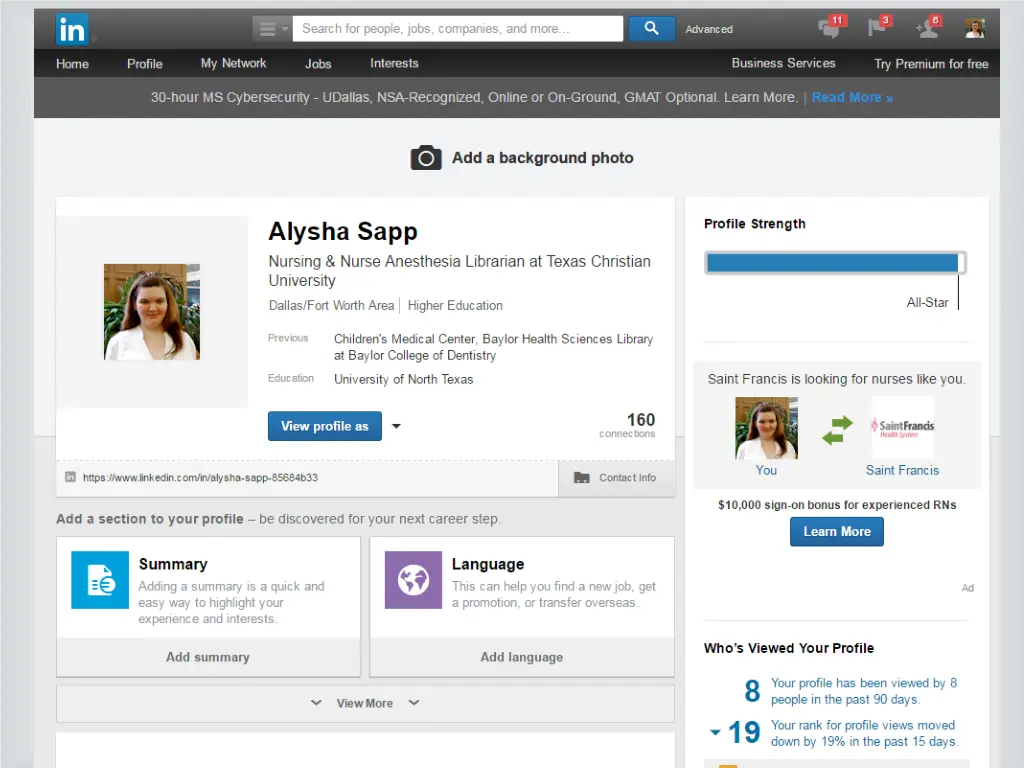Click Add a background photo text
Image resolution: width=1024 pixels, height=768 pixels.
542,157
